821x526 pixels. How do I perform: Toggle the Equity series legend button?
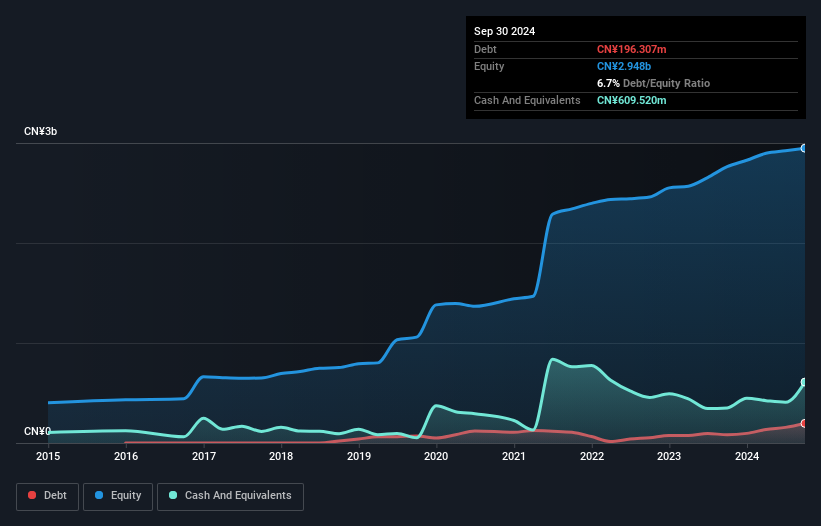118,496
